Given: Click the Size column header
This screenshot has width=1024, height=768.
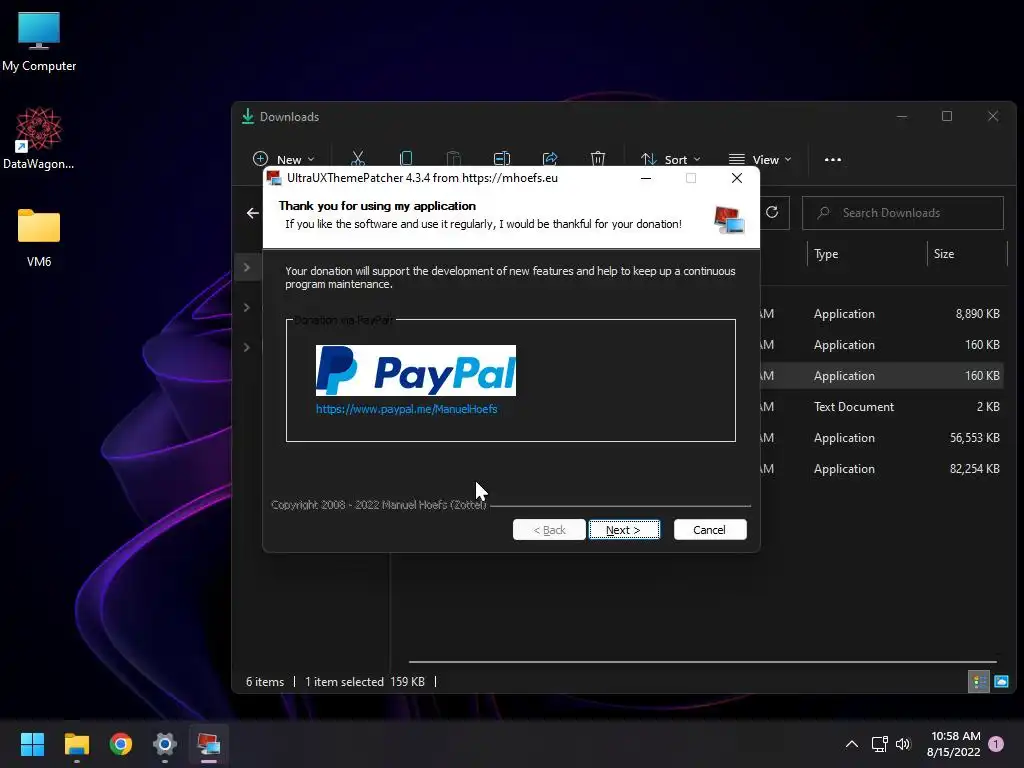Looking at the screenshot, I should coord(944,254).
